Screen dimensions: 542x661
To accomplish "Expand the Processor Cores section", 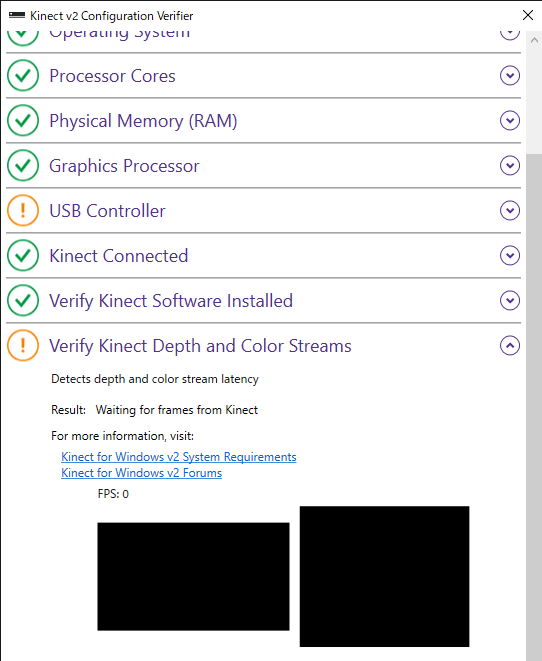I will point(510,75).
